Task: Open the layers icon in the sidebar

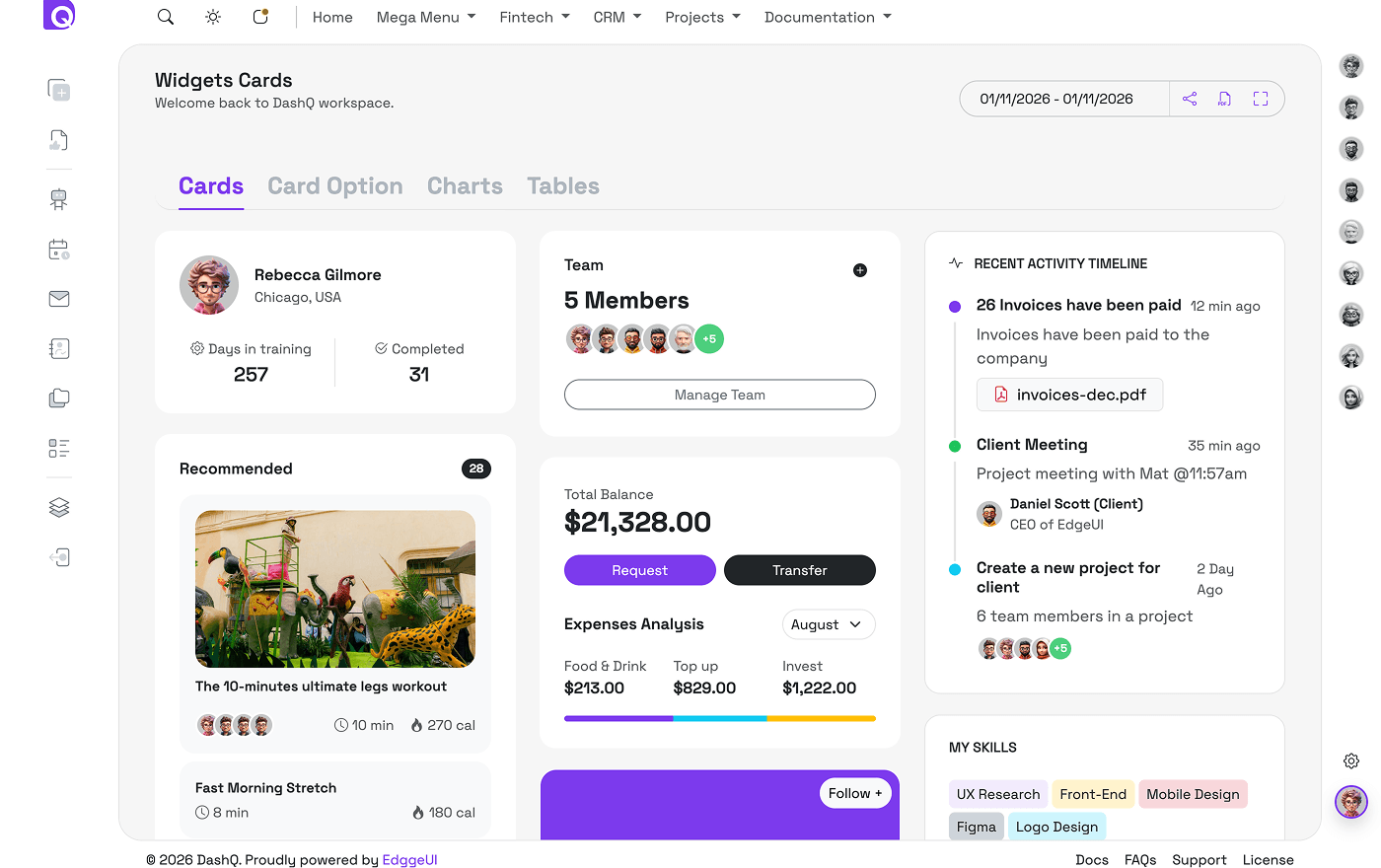Action: [x=57, y=507]
